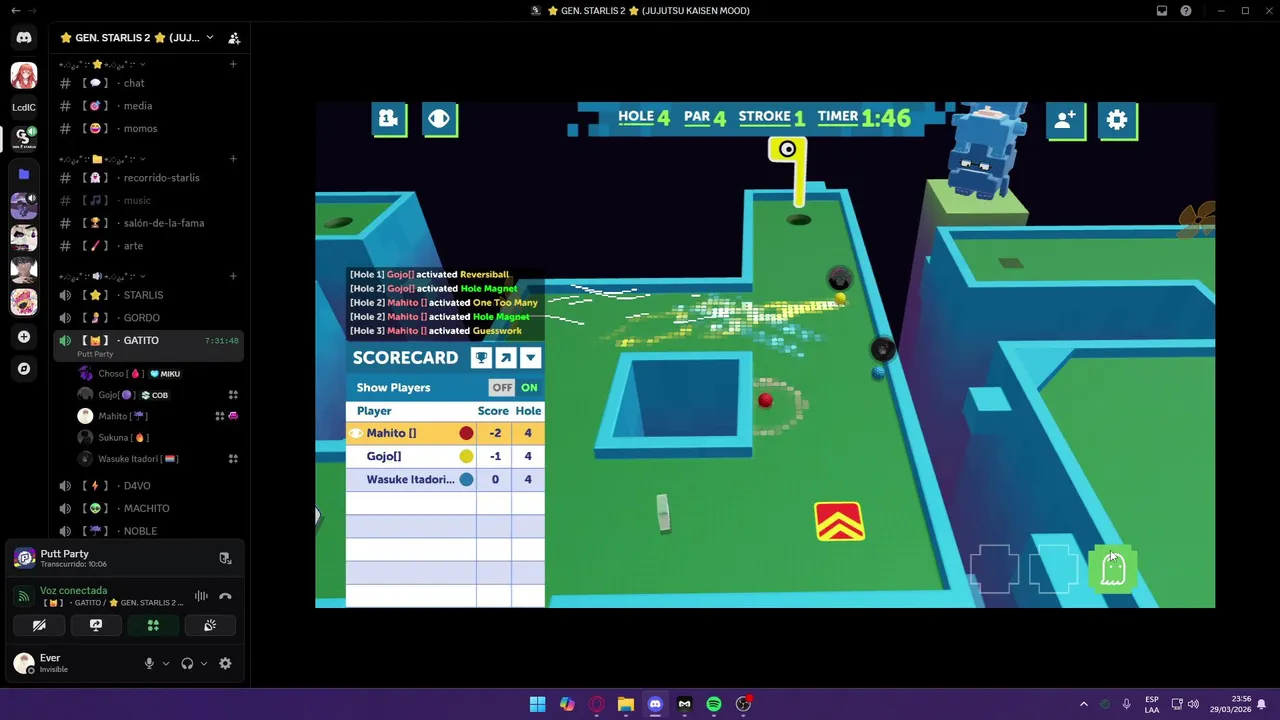Disconnect from voice with hang-up icon
Image resolution: width=1280 pixels, height=720 pixels.
click(x=225, y=597)
